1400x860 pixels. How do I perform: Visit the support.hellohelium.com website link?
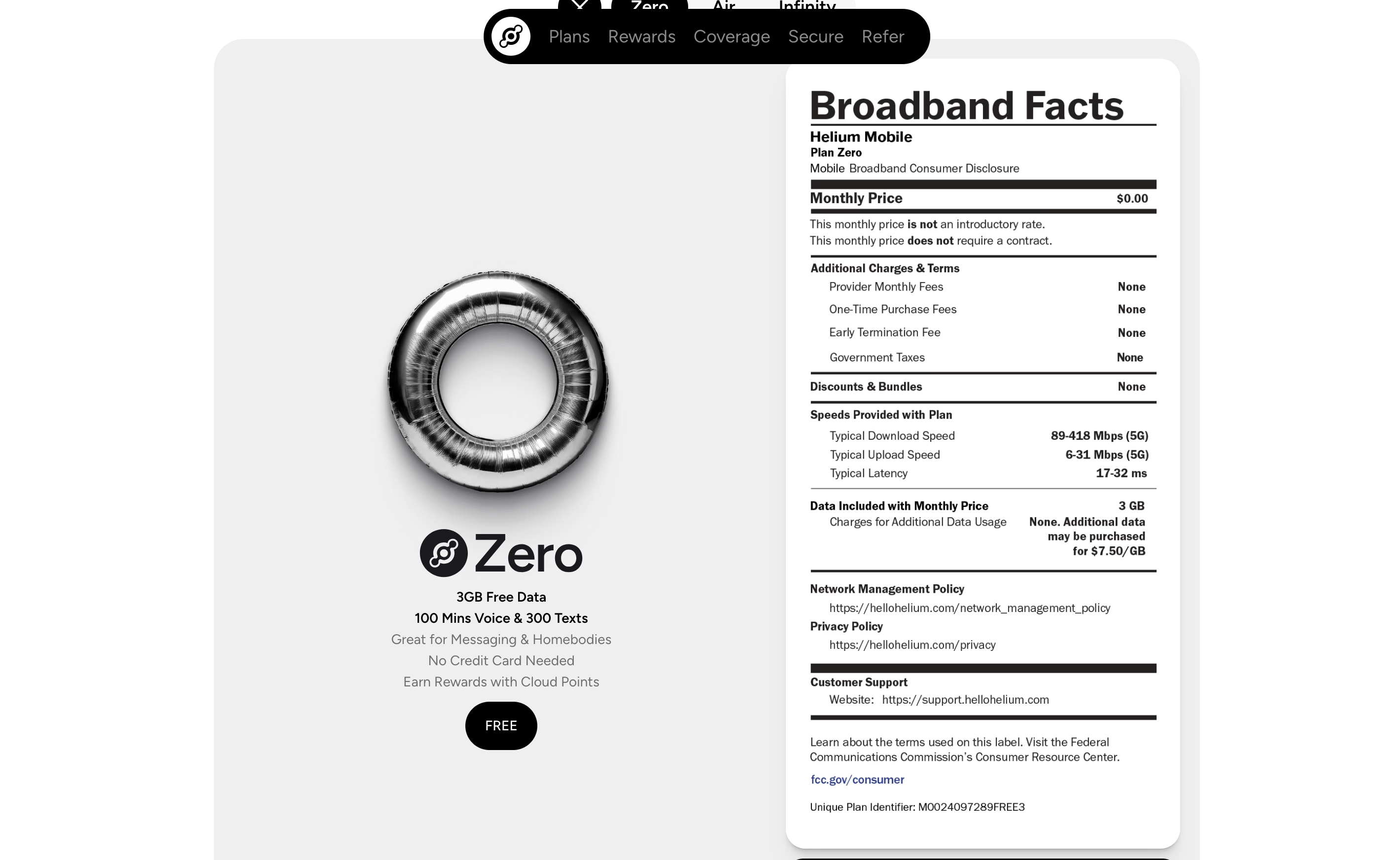coord(965,700)
